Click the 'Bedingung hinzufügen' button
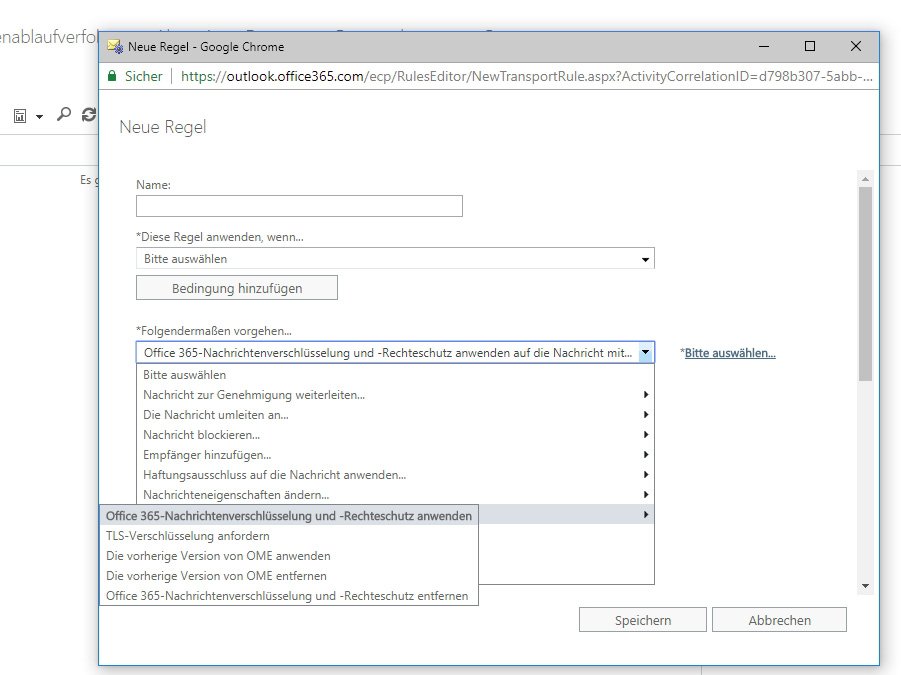This screenshot has height=675, width=901. click(x=236, y=287)
